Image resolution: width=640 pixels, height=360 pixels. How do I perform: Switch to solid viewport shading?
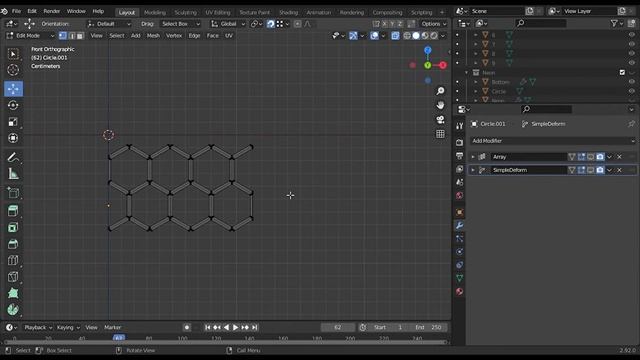coord(416,36)
